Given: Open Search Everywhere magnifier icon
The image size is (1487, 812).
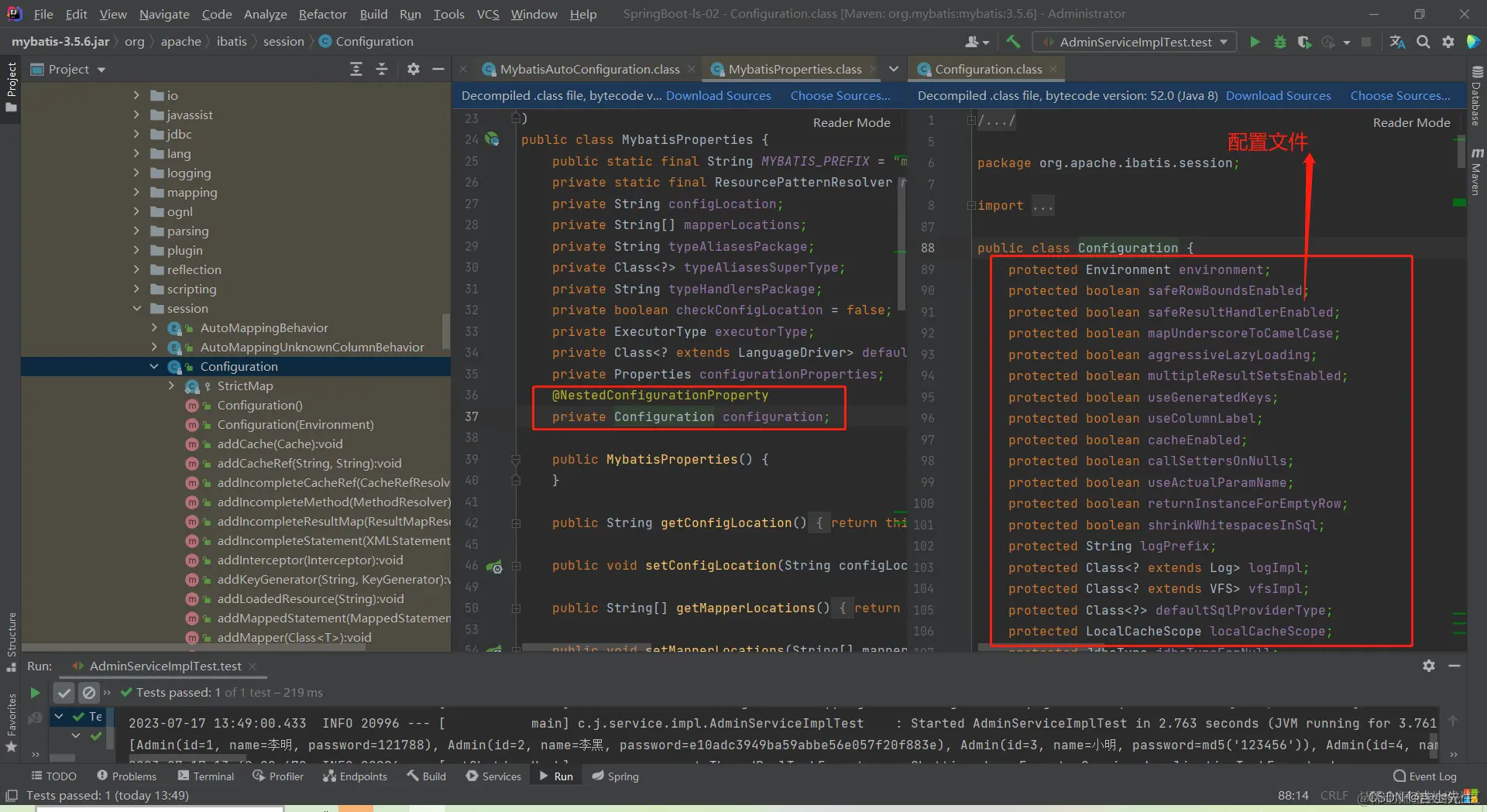Looking at the screenshot, I should (1423, 42).
